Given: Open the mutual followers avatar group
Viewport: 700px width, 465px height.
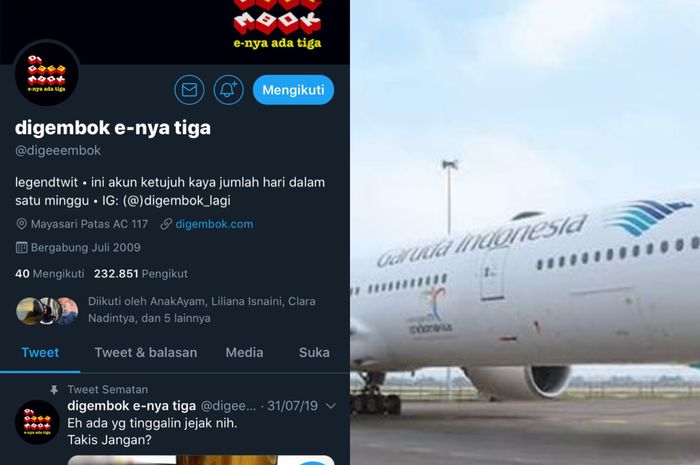Looking at the screenshot, I should tap(47, 311).
